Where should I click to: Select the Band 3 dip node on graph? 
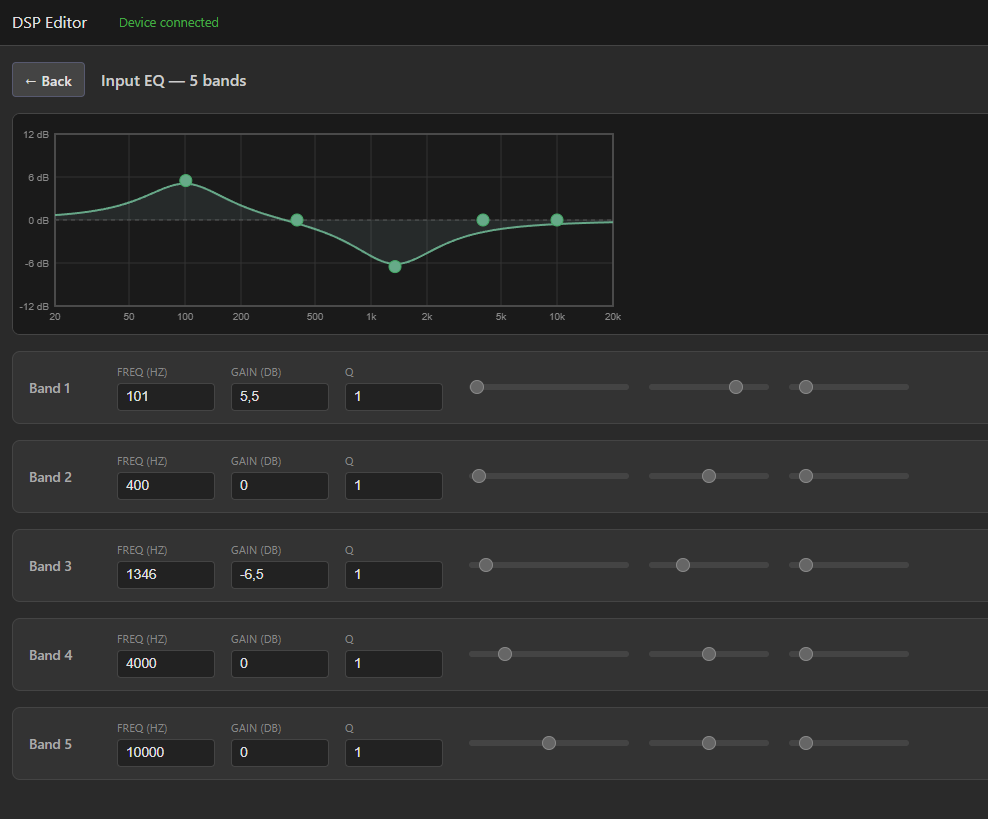[x=395, y=266]
